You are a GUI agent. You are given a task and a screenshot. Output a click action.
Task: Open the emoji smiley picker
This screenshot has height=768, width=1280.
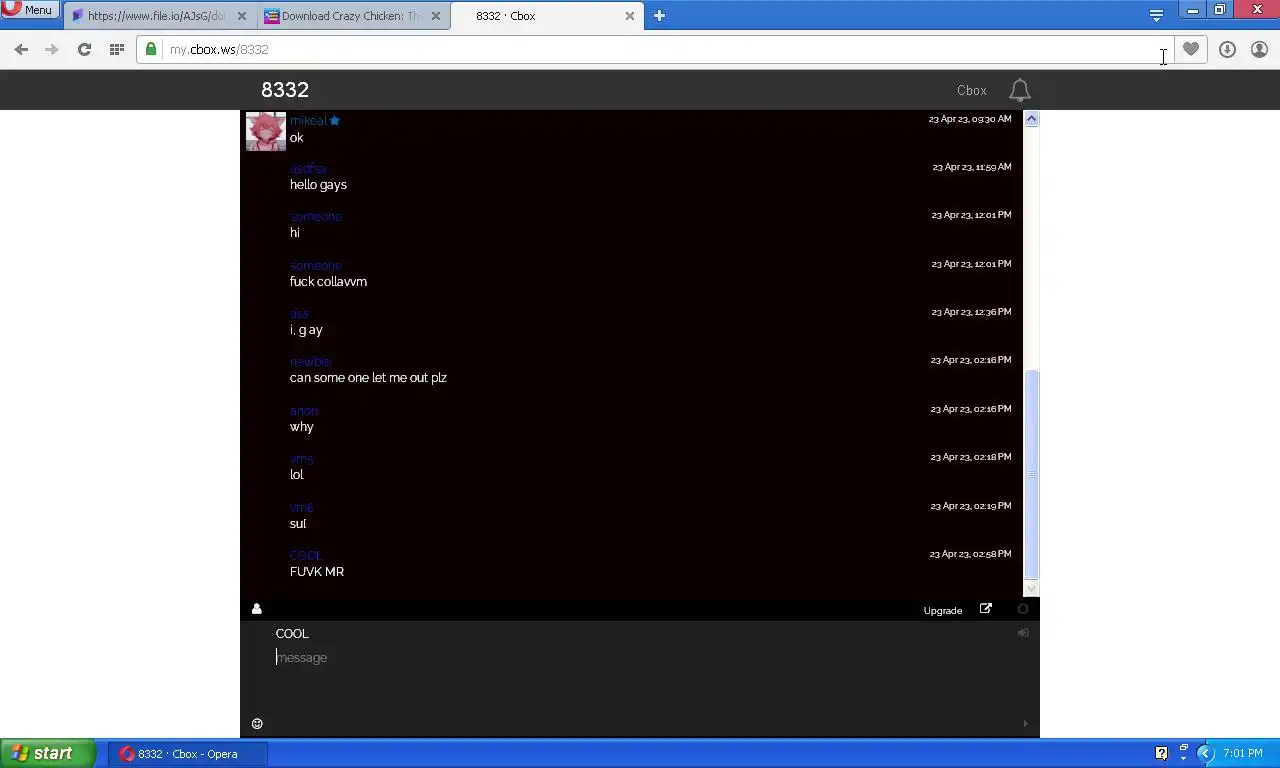click(x=257, y=723)
